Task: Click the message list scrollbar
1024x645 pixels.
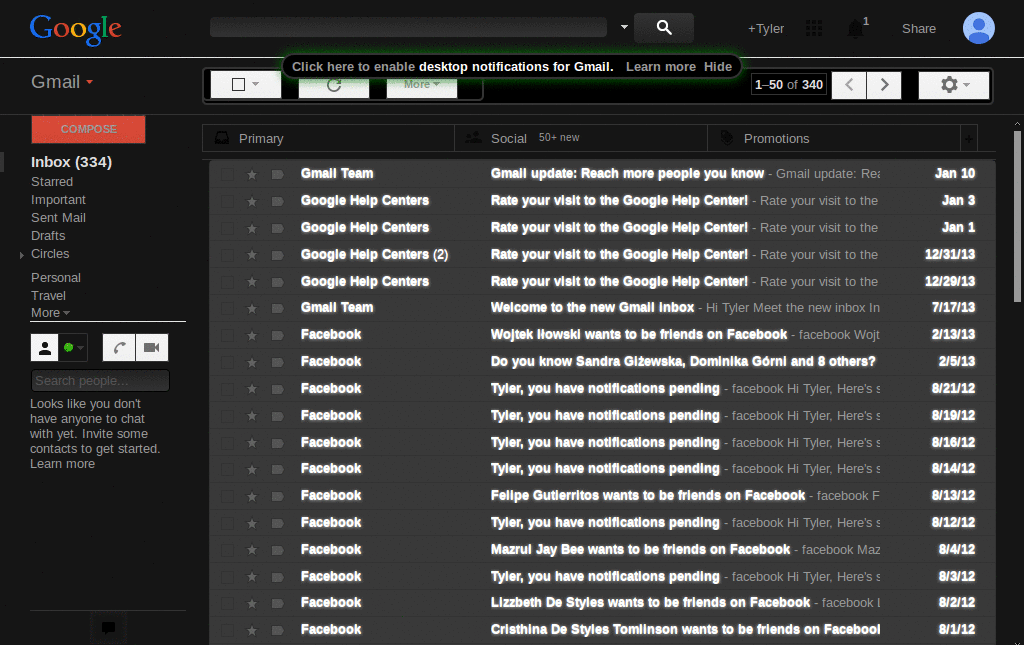Action: click(1017, 215)
